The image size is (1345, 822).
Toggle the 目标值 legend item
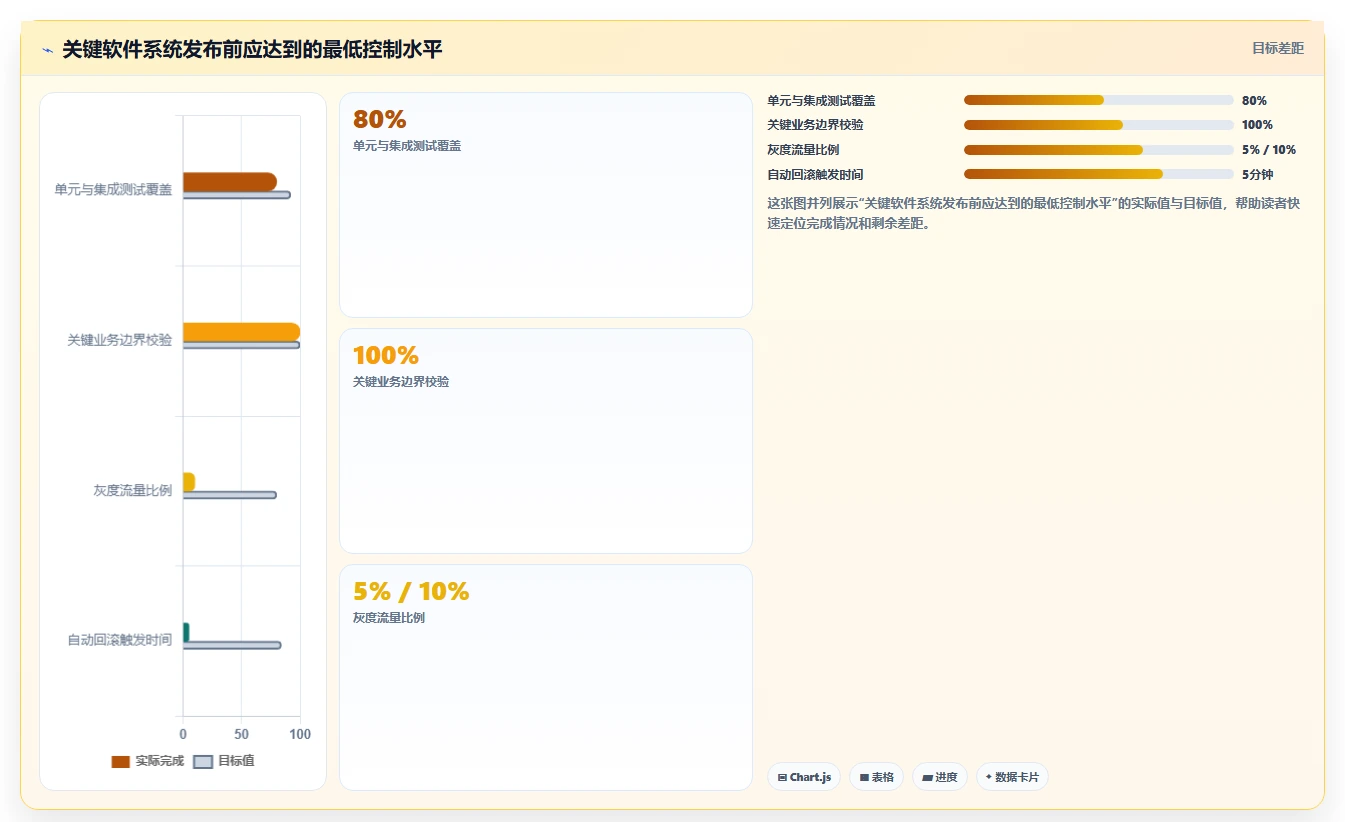223,761
